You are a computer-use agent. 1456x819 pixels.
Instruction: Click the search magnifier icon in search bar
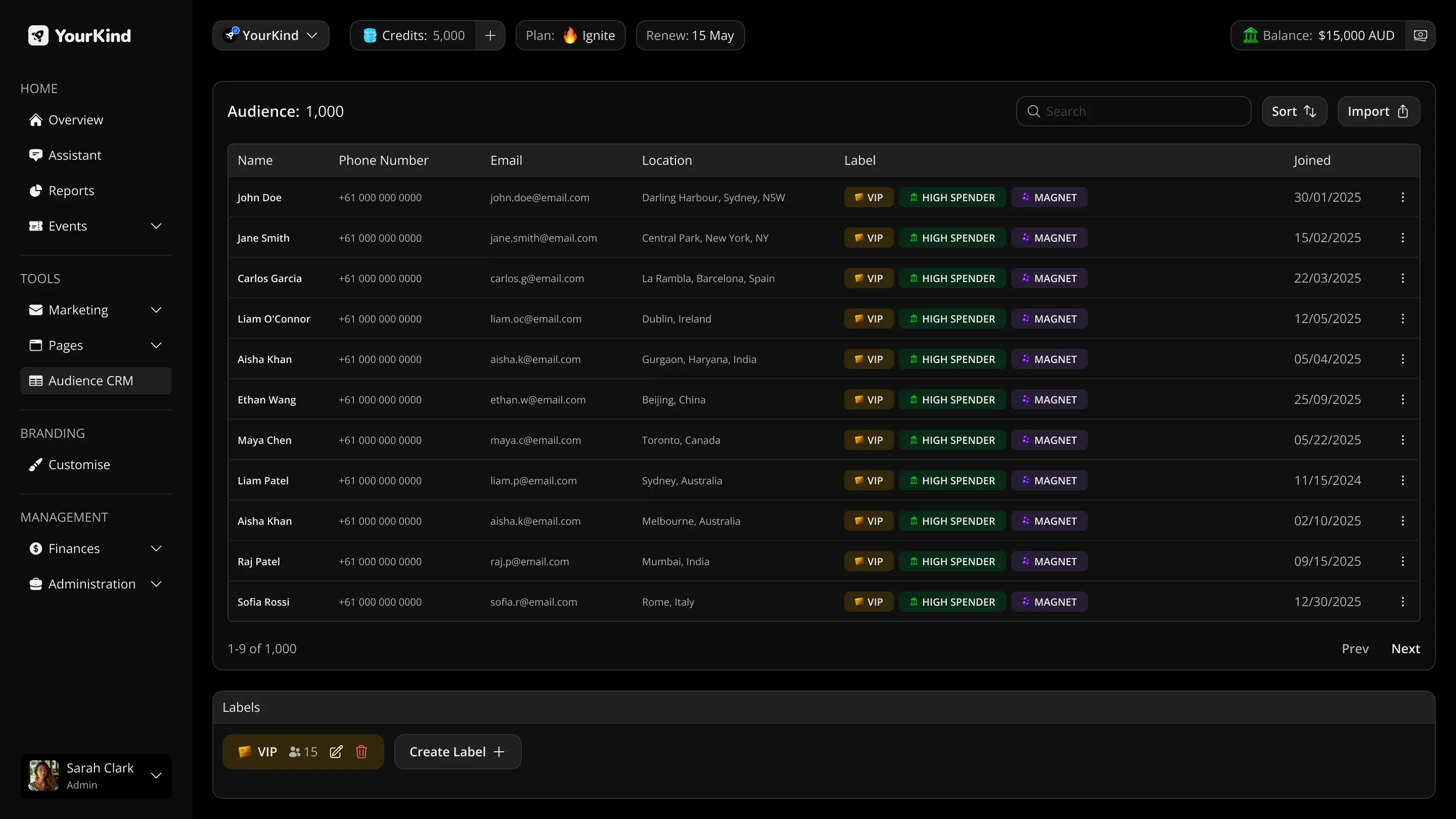[1033, 111]
